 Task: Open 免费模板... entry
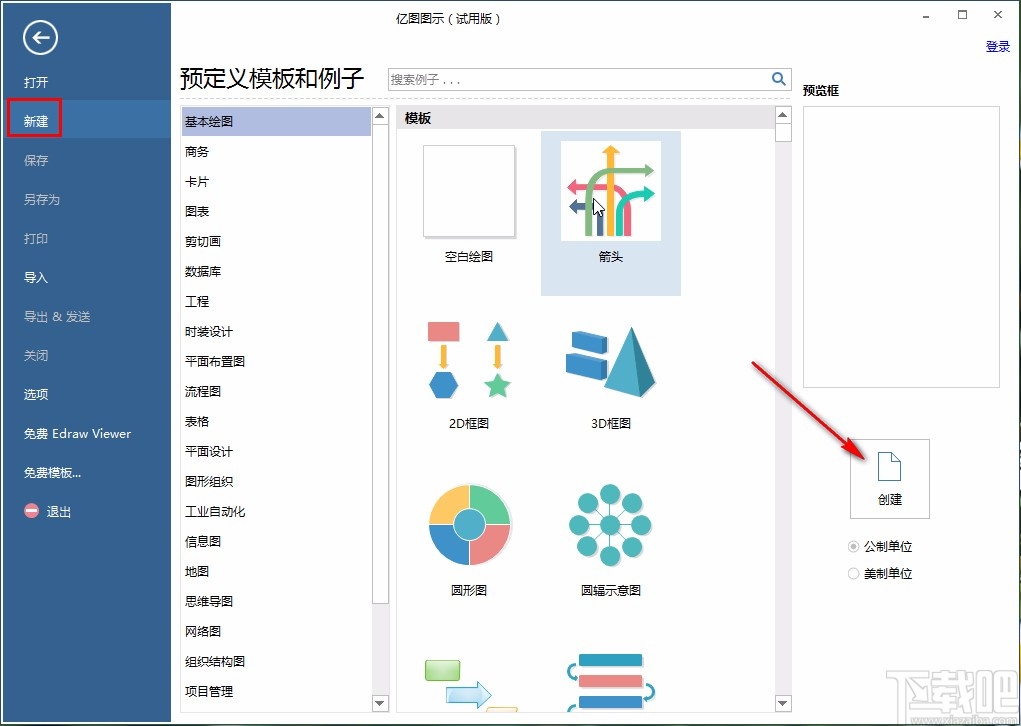[x=52, y=473]
